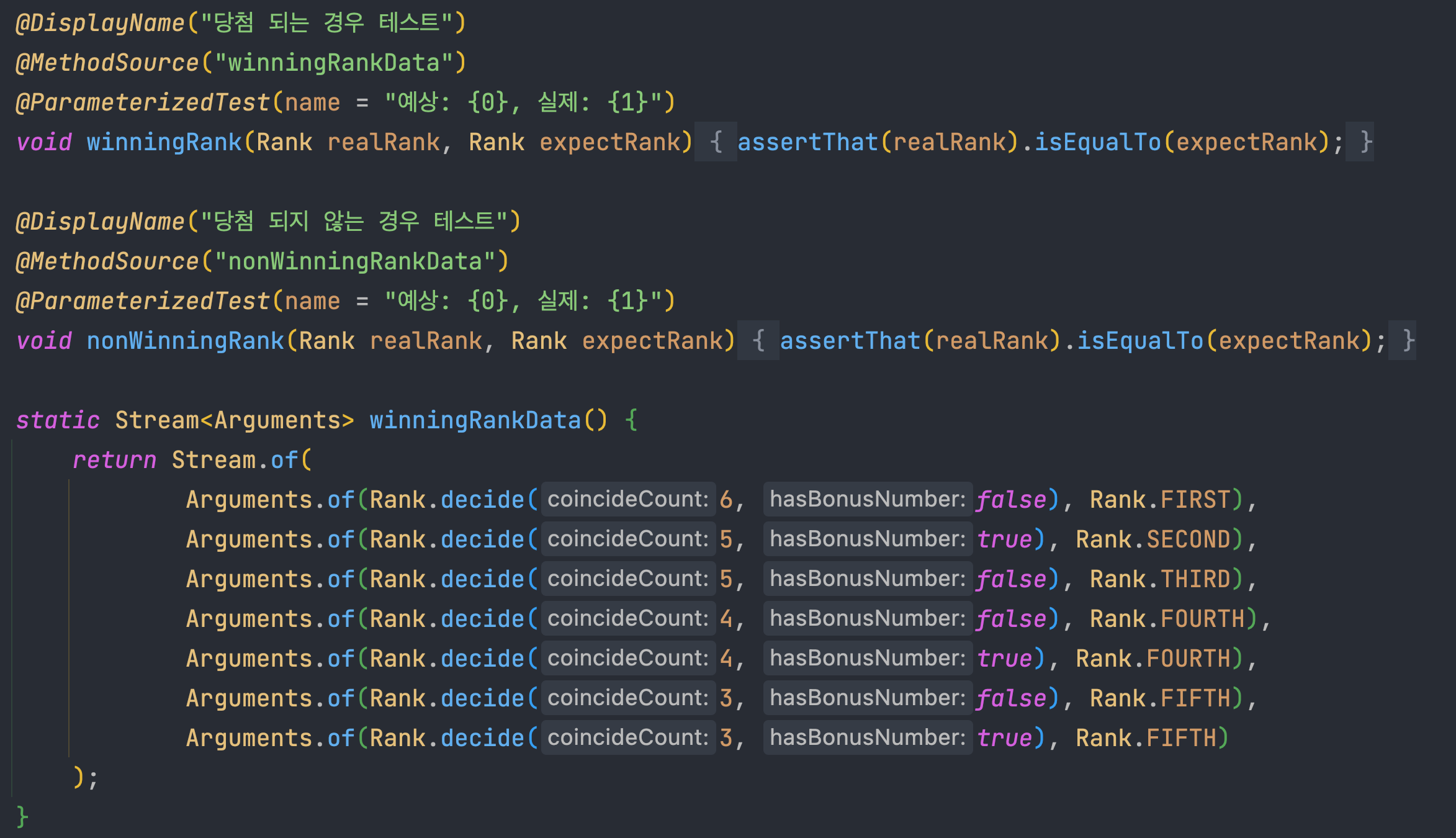Image resolution: width=1456 pixels, height=838 pixels.
Task: Click the nonWinningRank method name
Action: [185, 341]
